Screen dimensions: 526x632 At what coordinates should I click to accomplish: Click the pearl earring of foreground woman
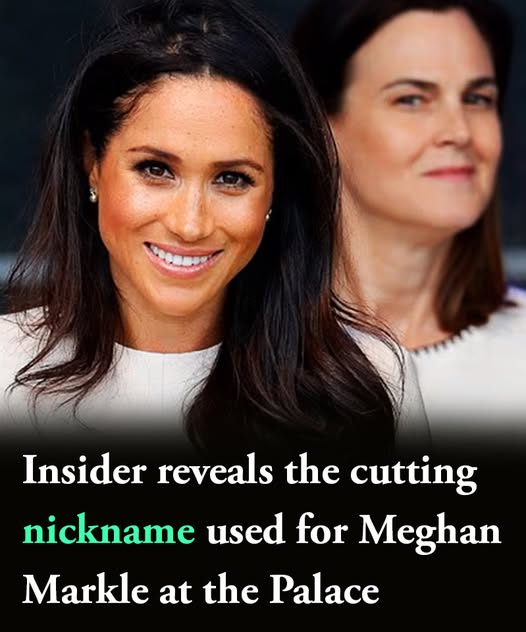(x=93, y=195)
